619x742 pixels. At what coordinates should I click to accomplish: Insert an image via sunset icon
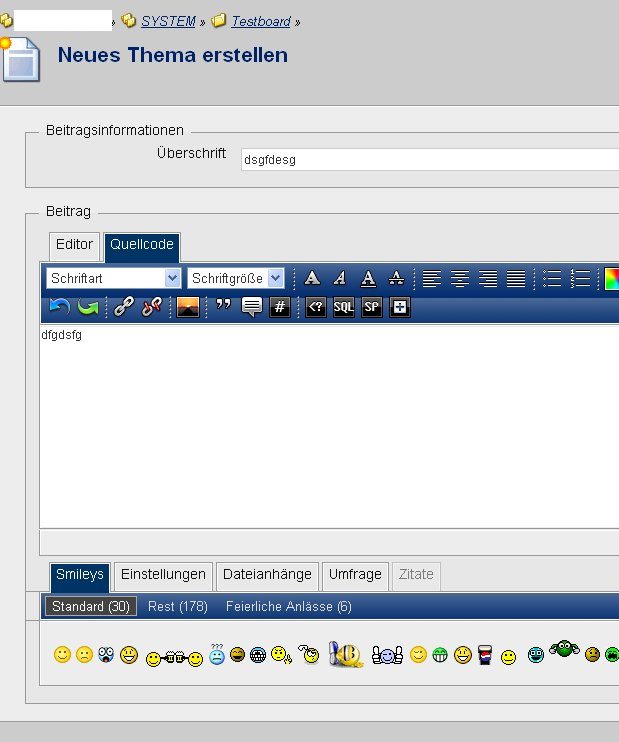point(187,307)
